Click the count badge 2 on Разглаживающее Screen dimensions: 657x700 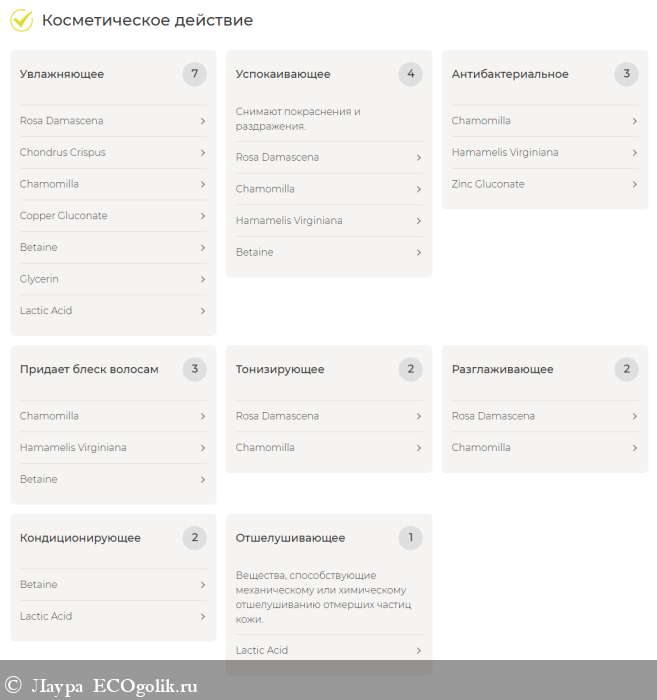point(626,369)
